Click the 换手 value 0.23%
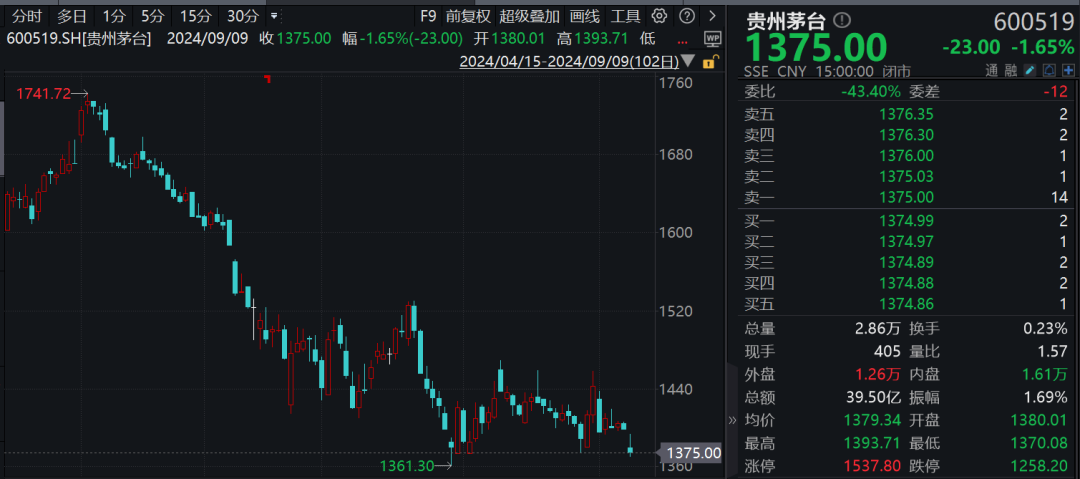The height and width of the screenshot is (479, 1080). (1045, 328)
